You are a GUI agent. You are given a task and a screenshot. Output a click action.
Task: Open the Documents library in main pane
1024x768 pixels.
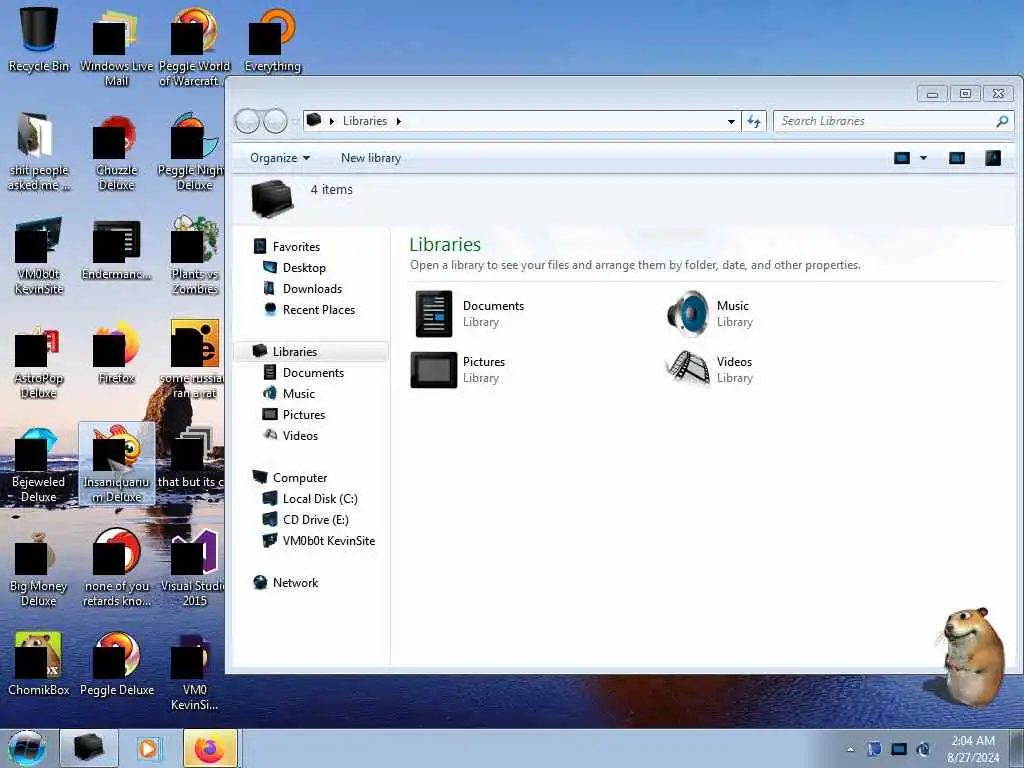tap(470, 313)
